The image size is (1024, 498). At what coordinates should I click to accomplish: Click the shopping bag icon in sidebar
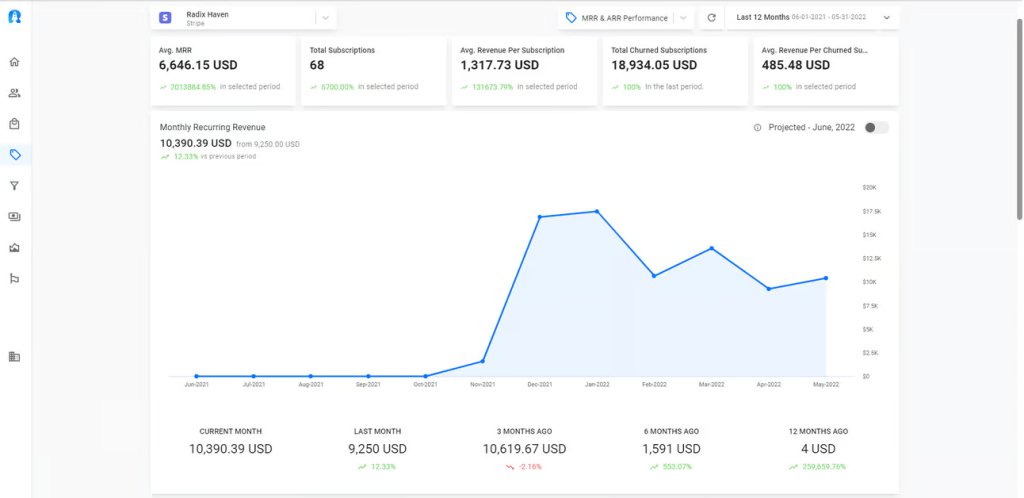pos(15,124)
